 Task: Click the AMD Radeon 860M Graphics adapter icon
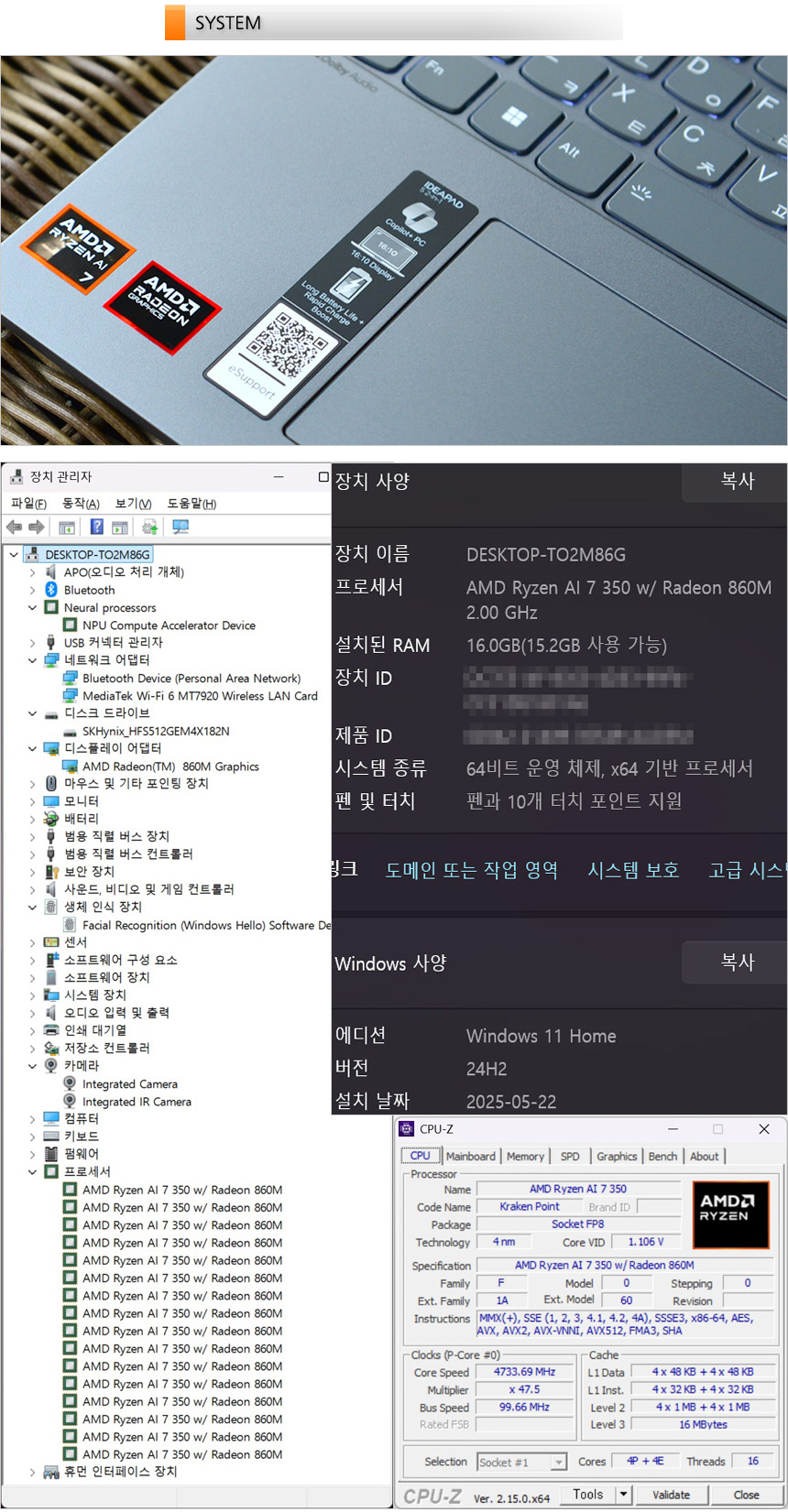[x=70, y=767]
